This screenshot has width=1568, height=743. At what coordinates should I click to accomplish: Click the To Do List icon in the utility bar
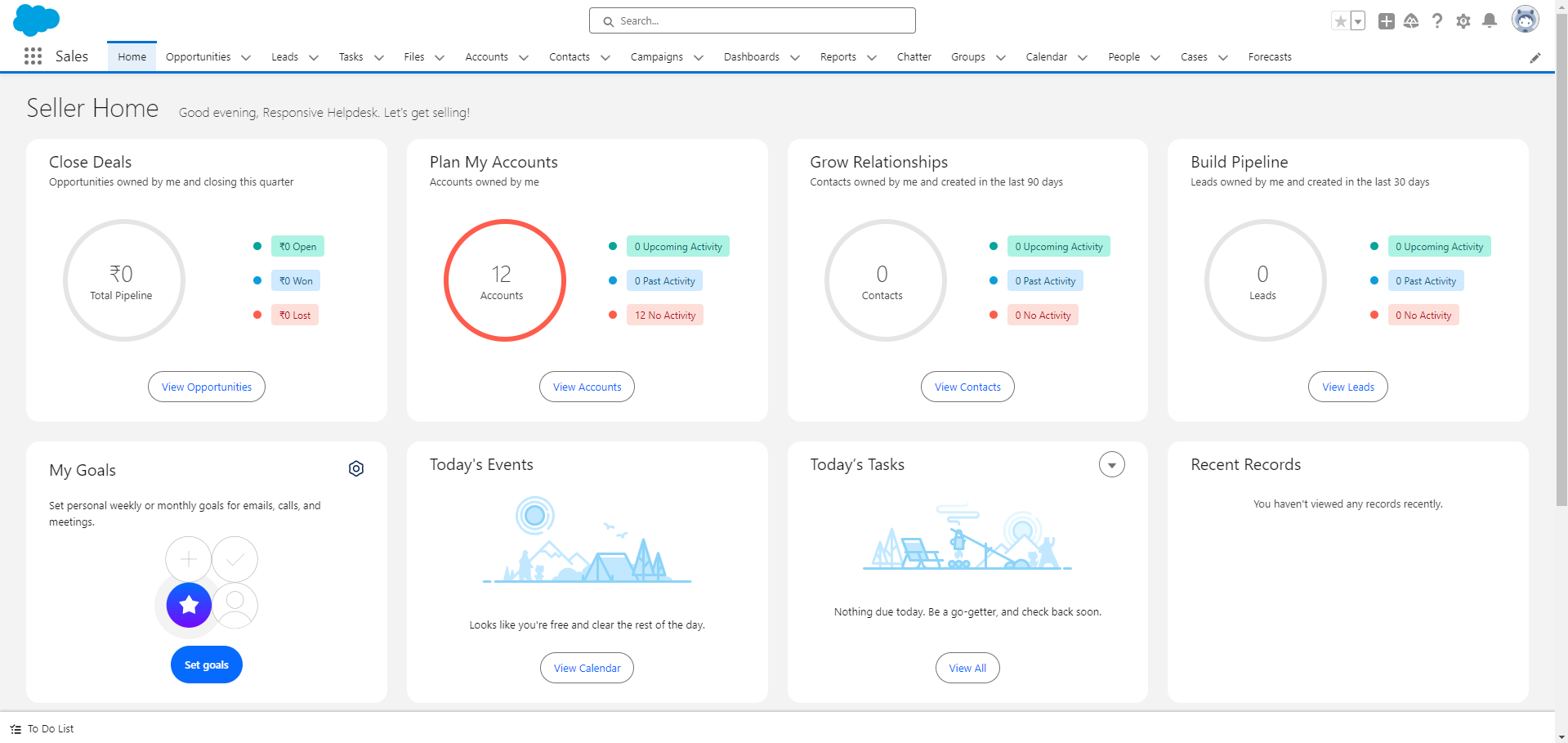click(16, 729)
